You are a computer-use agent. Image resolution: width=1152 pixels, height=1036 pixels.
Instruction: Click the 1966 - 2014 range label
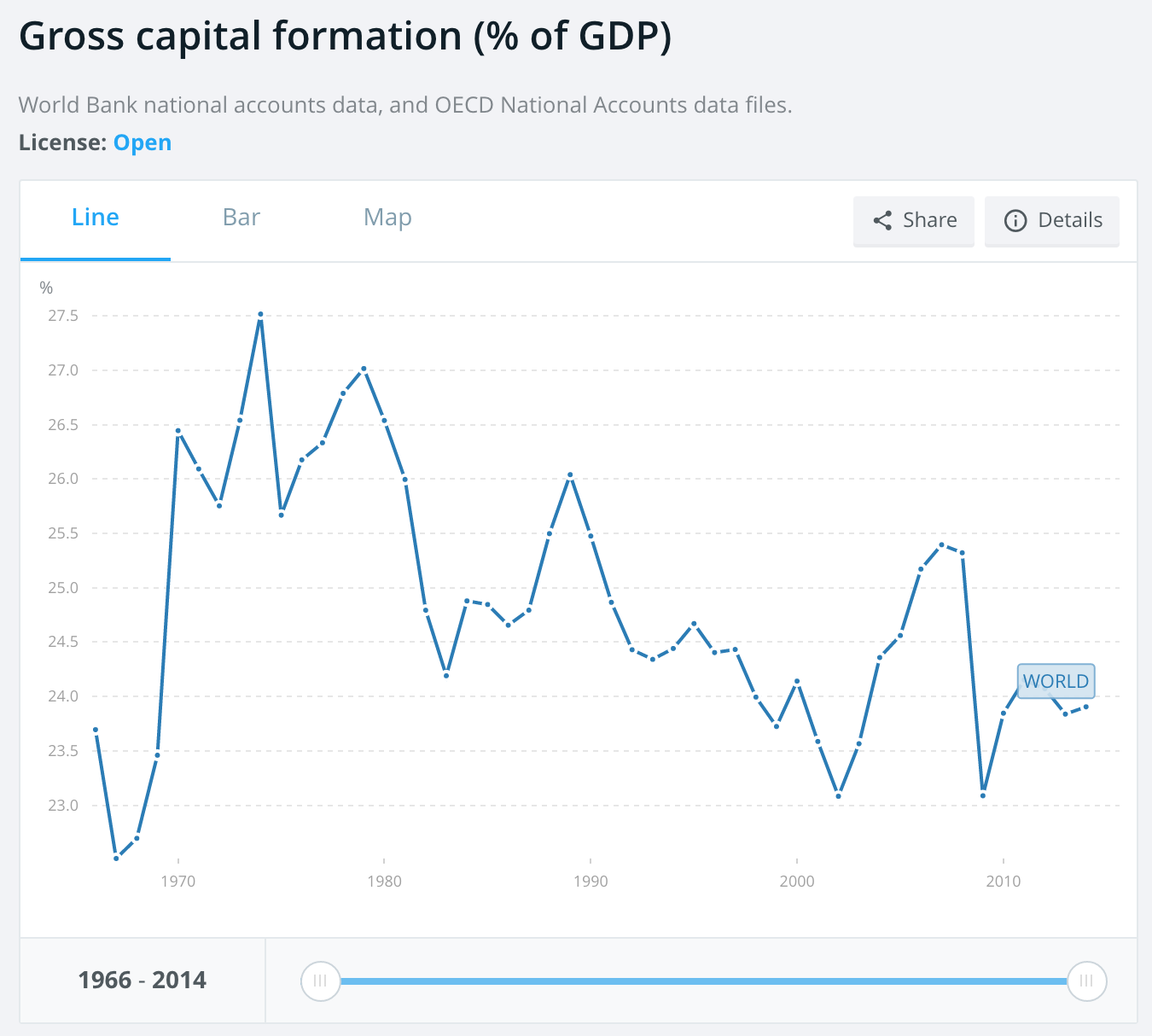click(143, 981)
